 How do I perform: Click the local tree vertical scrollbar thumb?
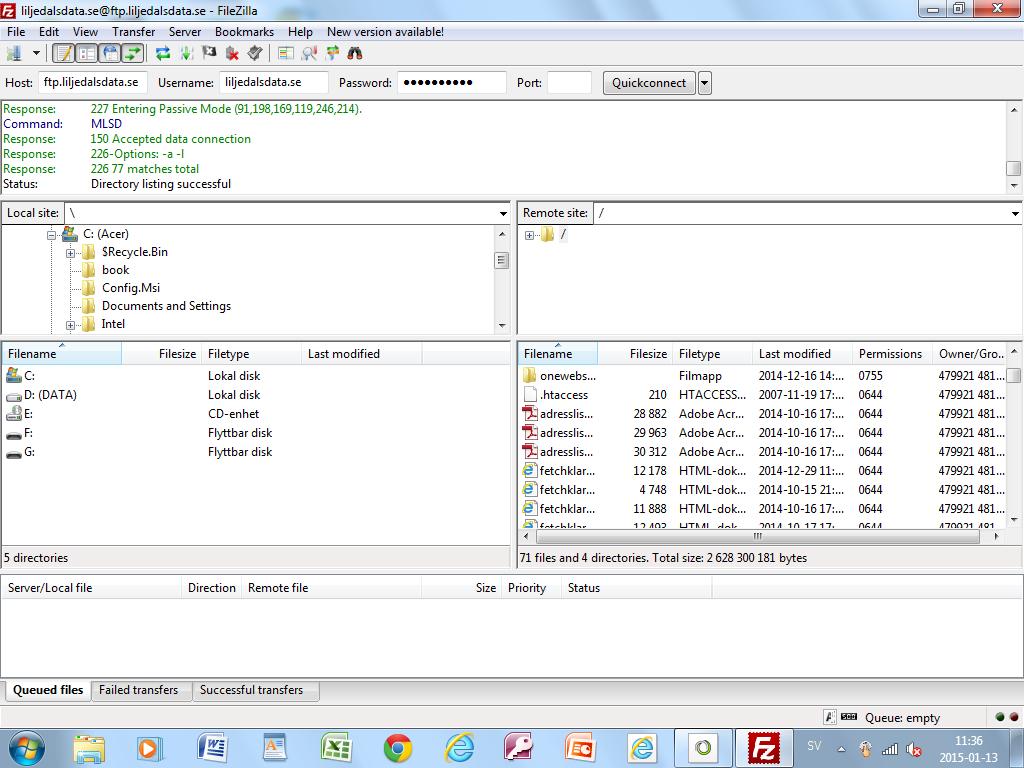[502, 261]
